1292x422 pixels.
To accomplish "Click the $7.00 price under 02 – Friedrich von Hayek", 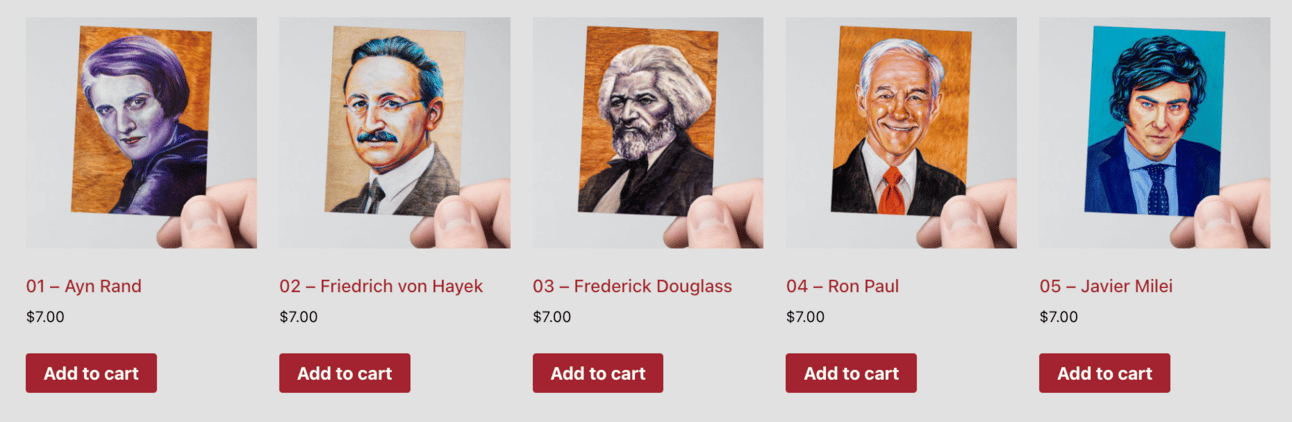I will (299, 317).
